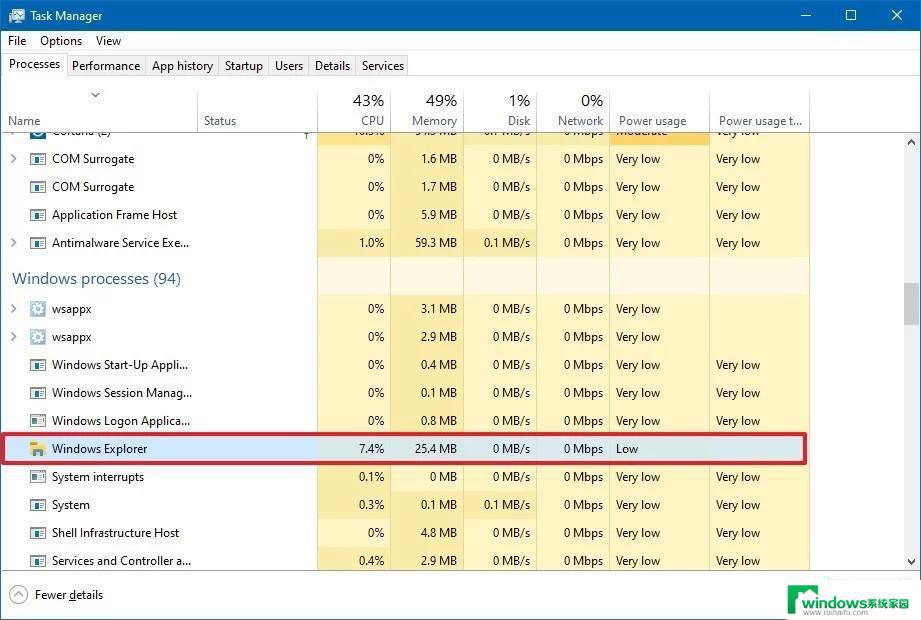Screen dimensions: 921x620
Task: Click the System interrupts process icon
Action: (x=38, y=477)
